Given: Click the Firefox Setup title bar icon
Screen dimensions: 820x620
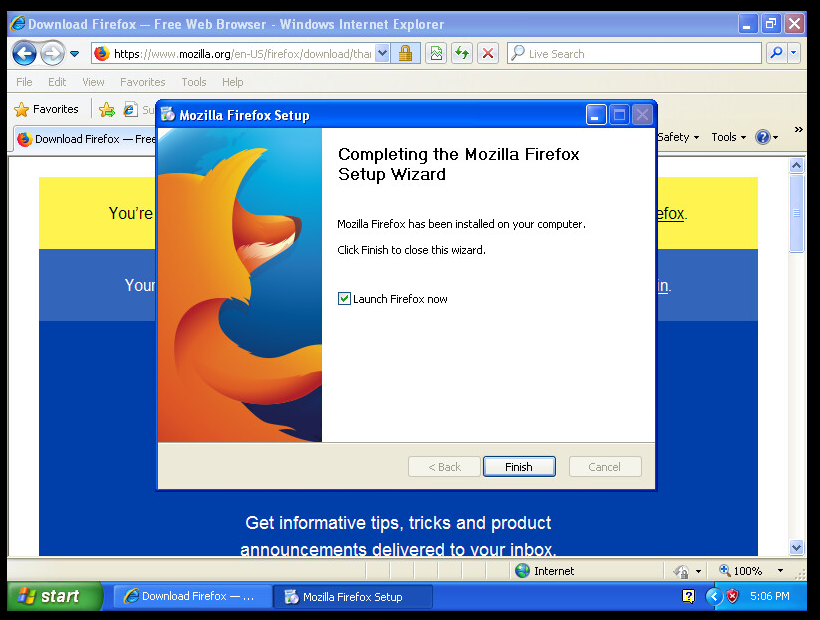Looking at the screenshot, I should [x=167, y=114].
